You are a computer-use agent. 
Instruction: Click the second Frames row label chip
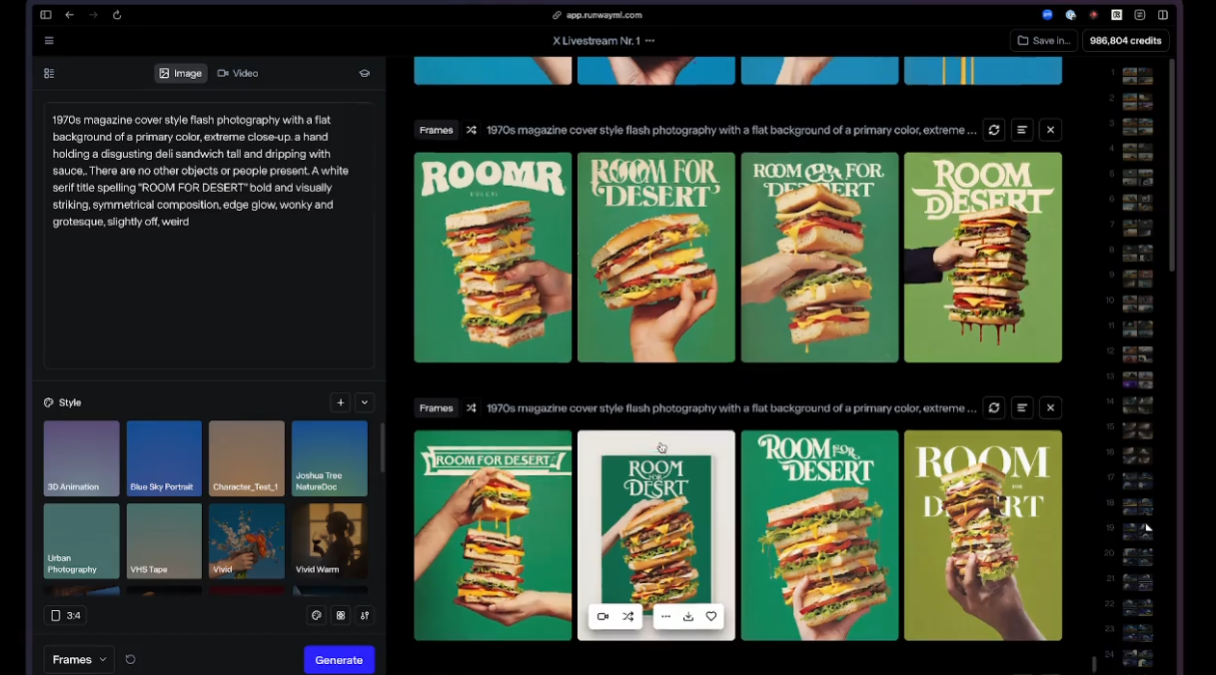tap(436, 408)
